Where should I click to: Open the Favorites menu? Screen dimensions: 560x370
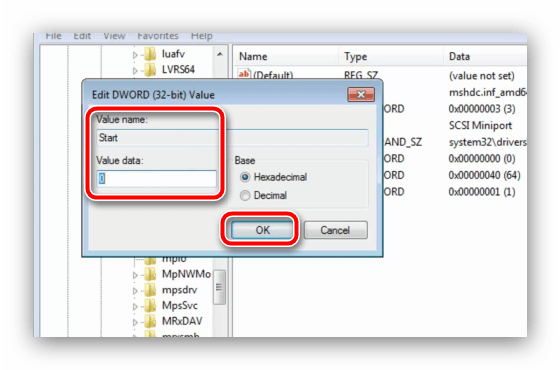(158, 36)
